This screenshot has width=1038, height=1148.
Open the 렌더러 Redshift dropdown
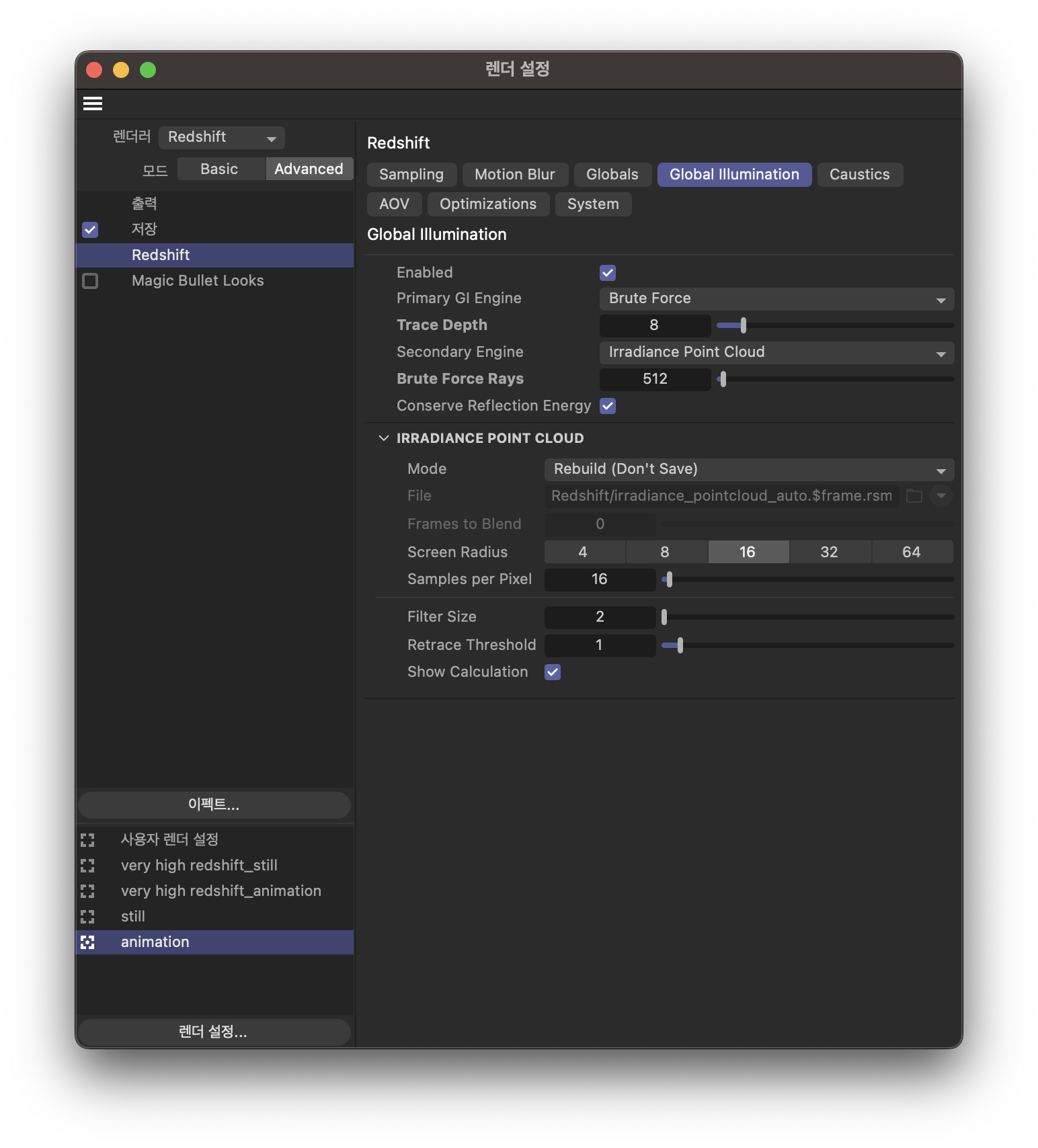click(x=222, y=137)
